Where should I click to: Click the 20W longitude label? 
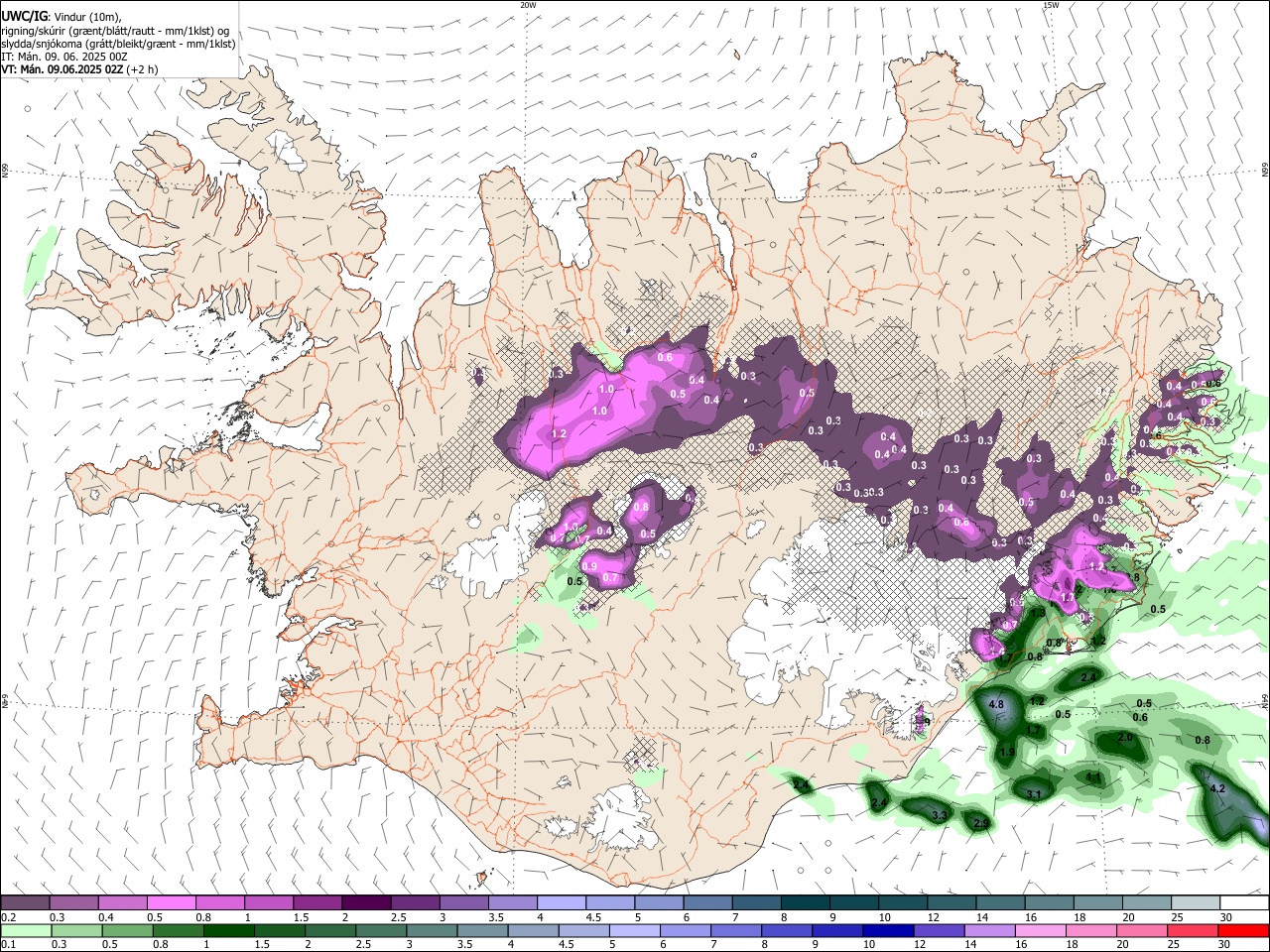528,5
